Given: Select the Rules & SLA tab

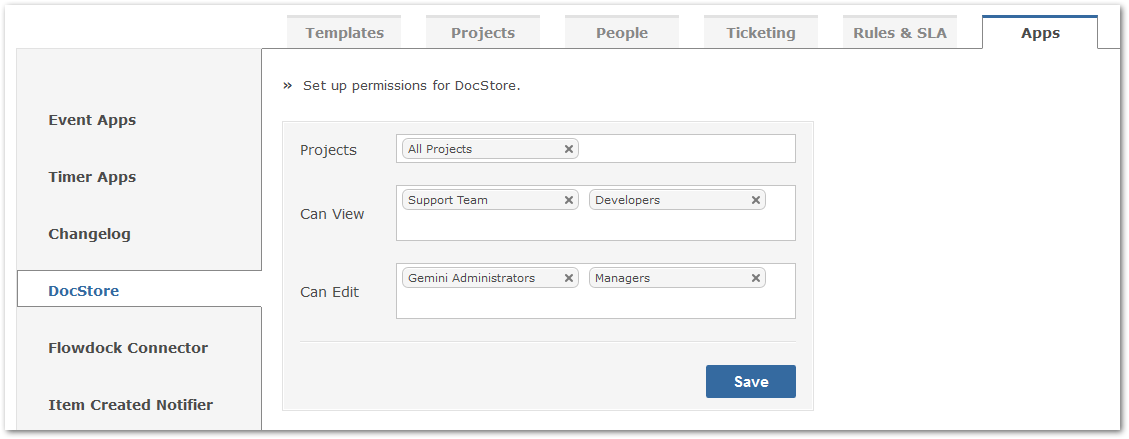Looking at the screenshot, I should [x=900, y=32].
